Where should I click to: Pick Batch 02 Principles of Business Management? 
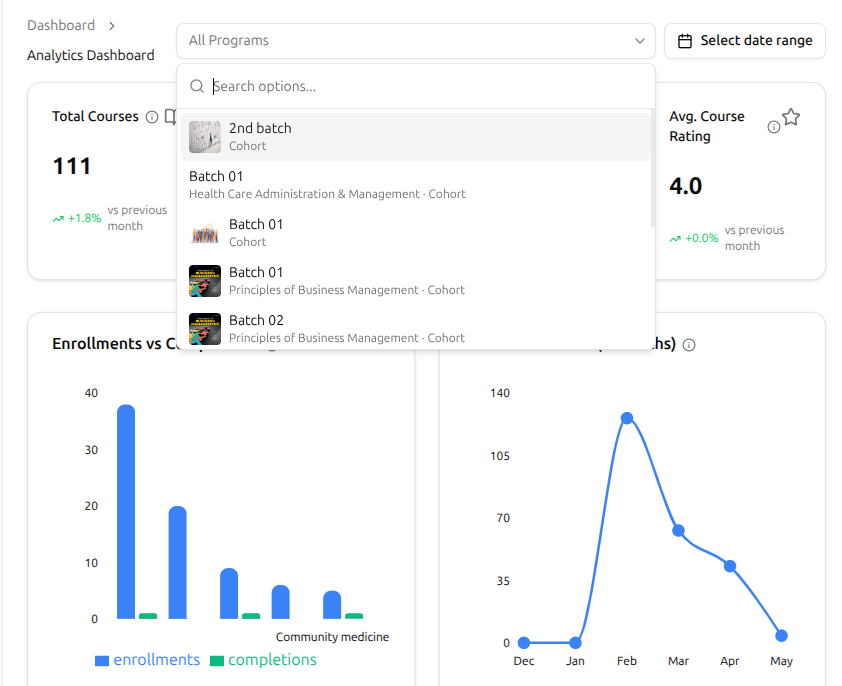pos(416,328)
